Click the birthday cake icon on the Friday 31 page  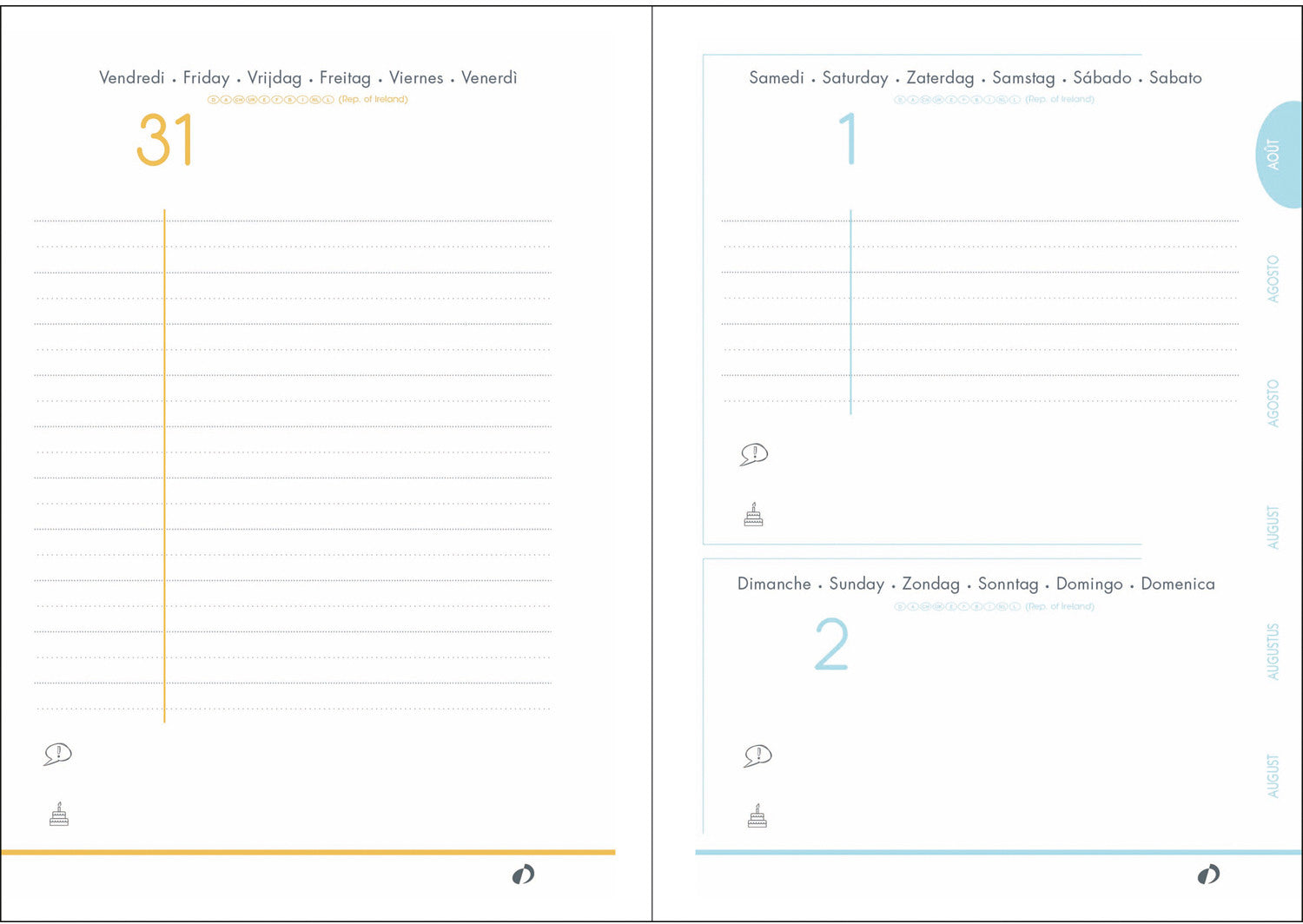(58, 815)
